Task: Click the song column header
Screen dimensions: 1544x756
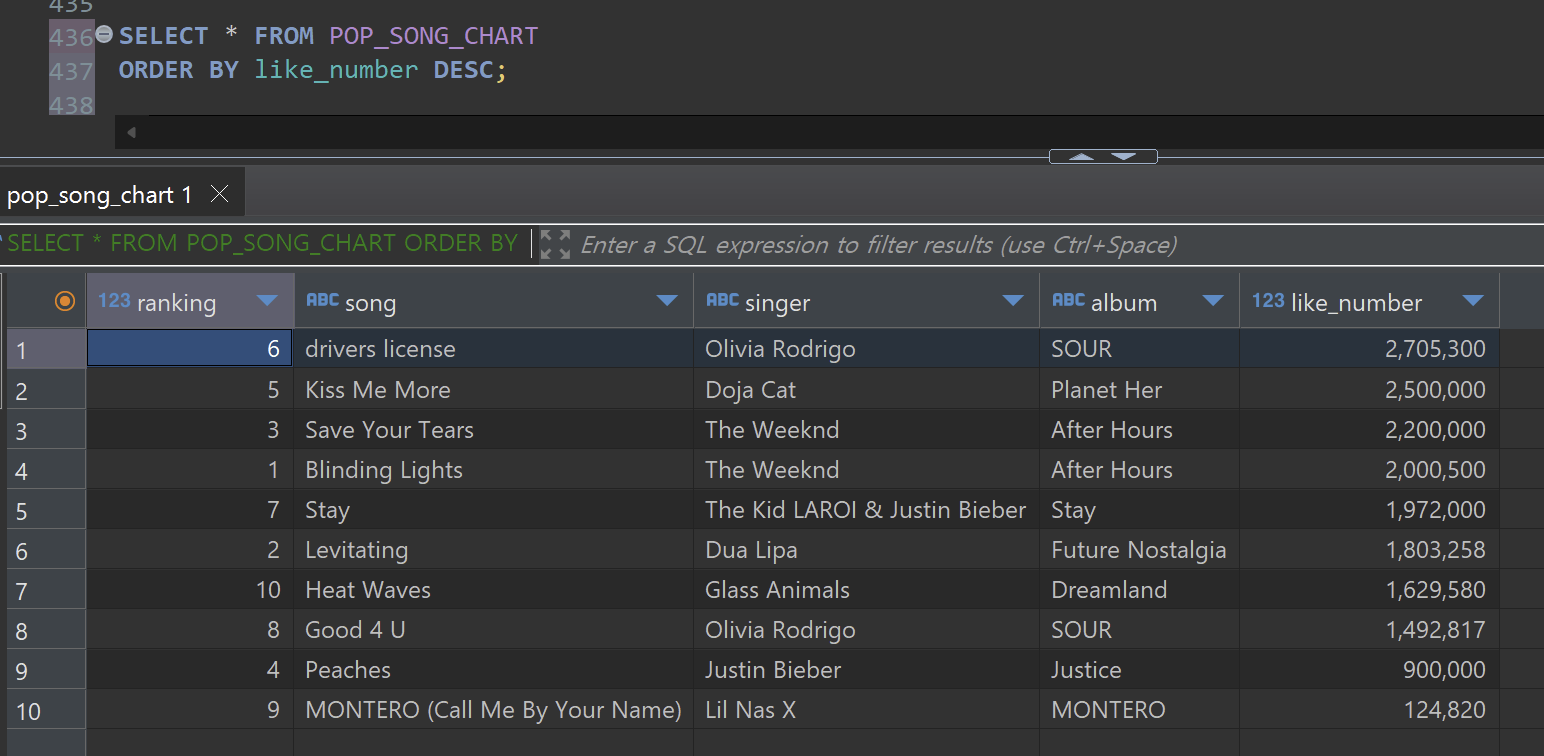Action: pos(494,301)
